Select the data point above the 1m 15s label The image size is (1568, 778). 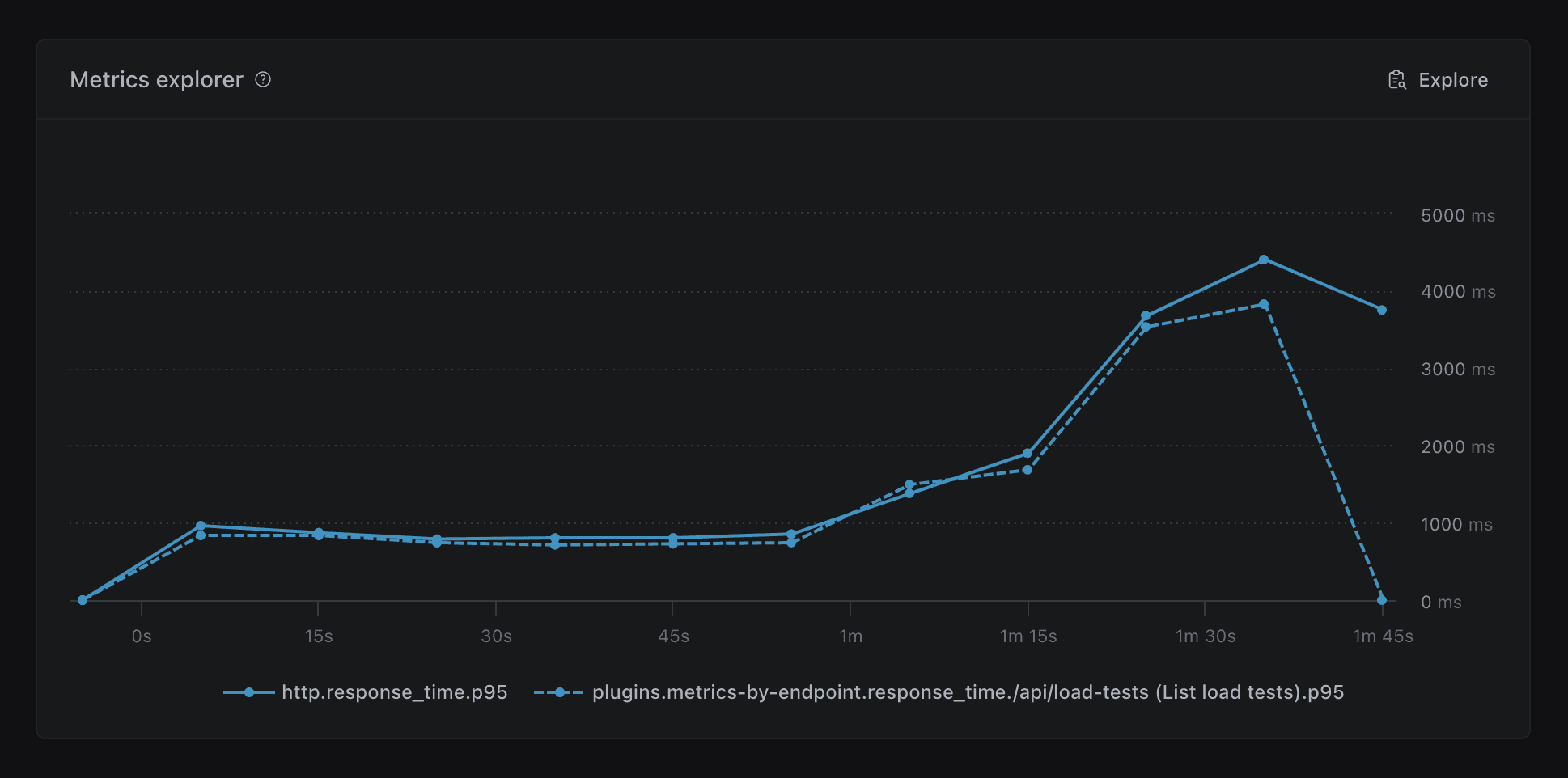pos(1028,453)
